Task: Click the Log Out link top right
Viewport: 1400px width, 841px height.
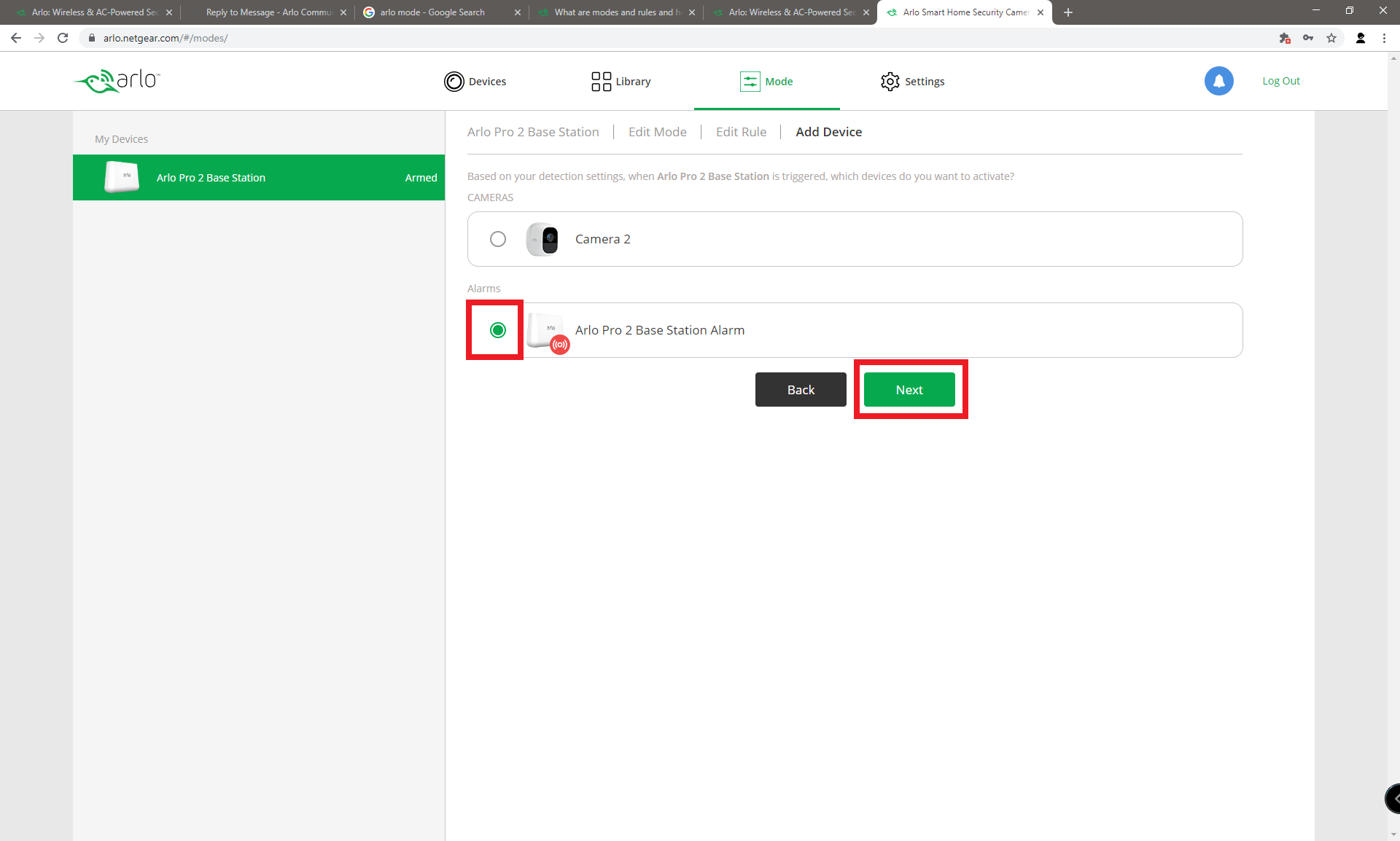Action: [1280, 81]
